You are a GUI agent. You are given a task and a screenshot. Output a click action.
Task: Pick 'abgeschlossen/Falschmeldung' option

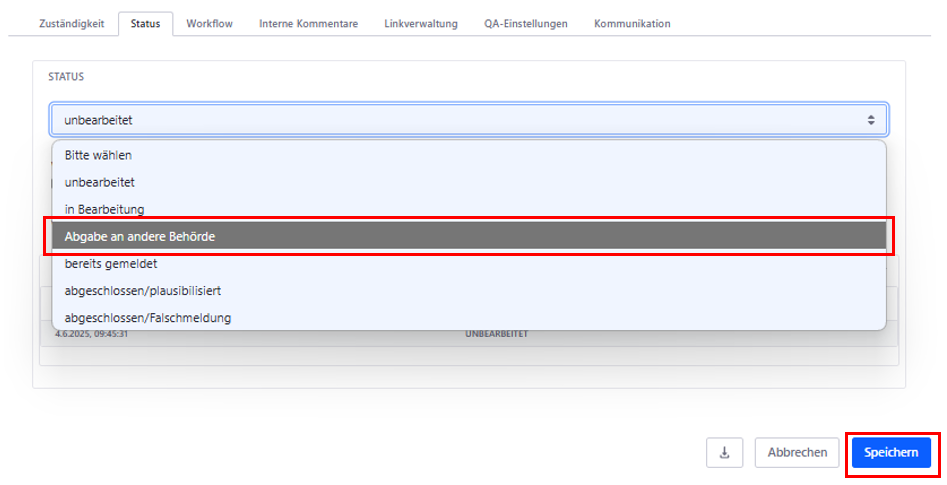469,318
